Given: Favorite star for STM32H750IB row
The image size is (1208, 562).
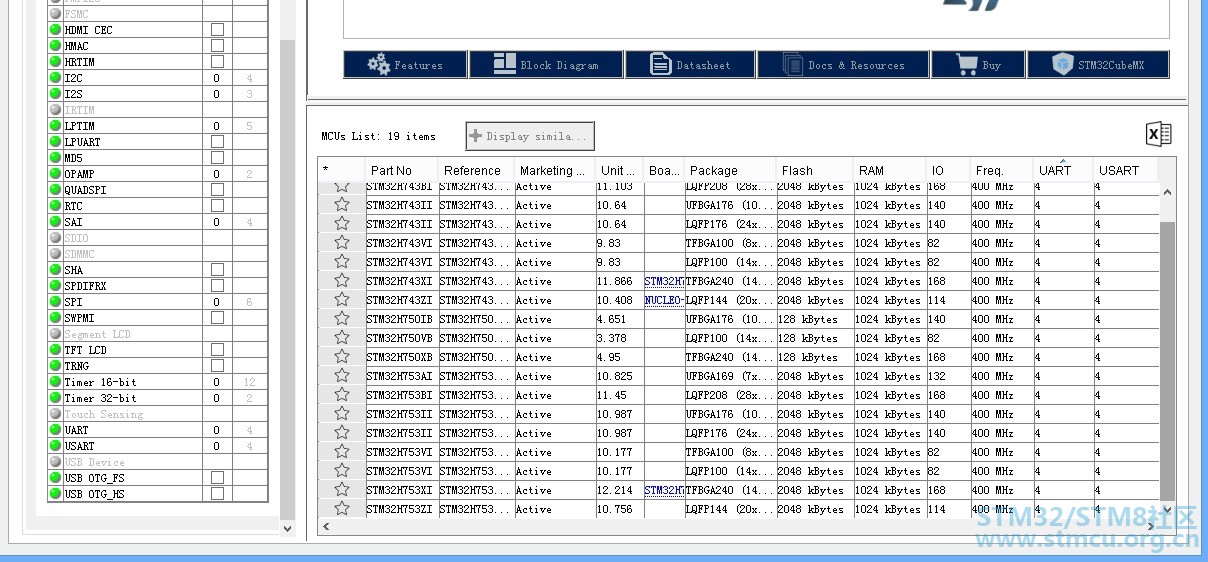Looking at the screenshot, I should [342, 319].
